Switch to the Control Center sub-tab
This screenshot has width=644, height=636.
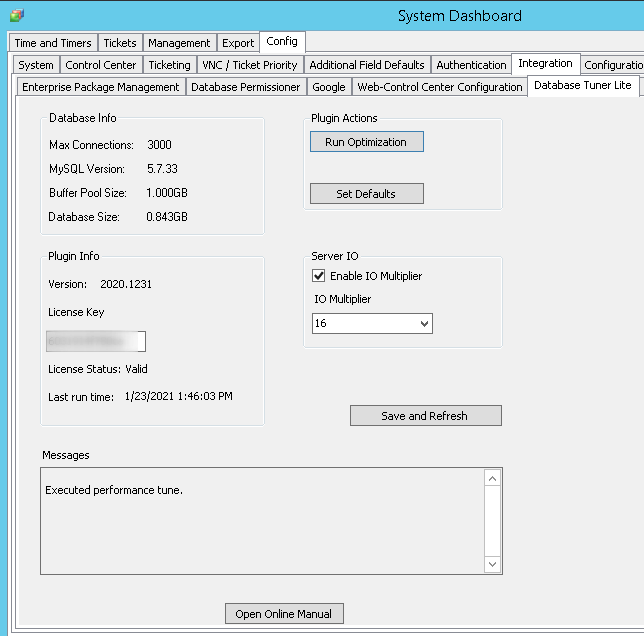(101, 65)
